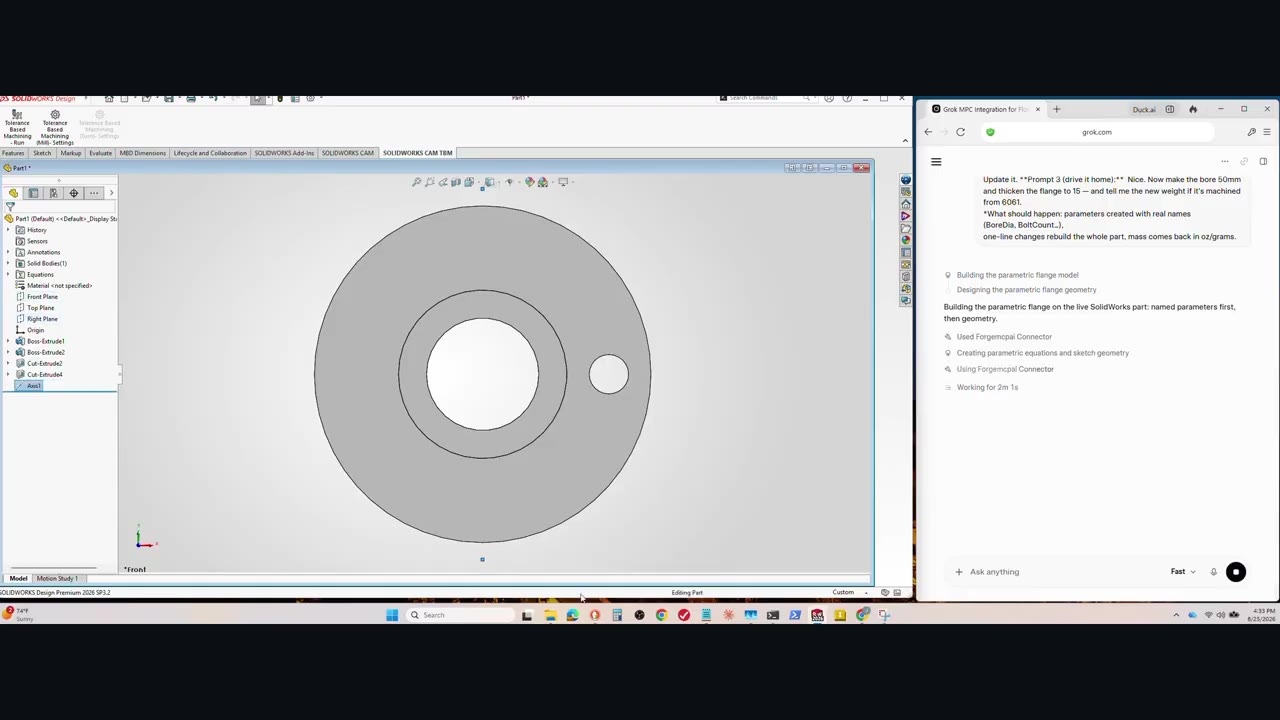The image size is (1280, 720).
Task: Switch to the Sketch ribbon tab
Action: click(42, 153)
